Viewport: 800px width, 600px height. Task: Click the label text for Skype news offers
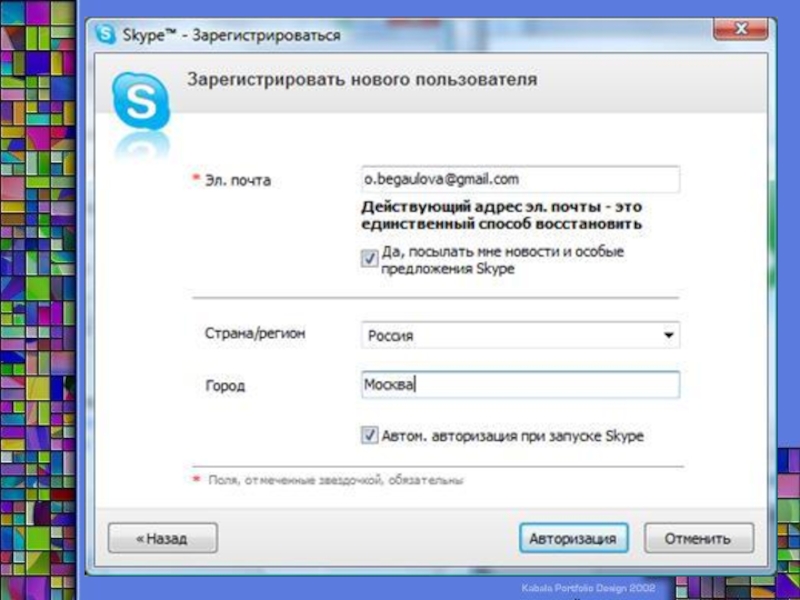(x=503, y=260)
